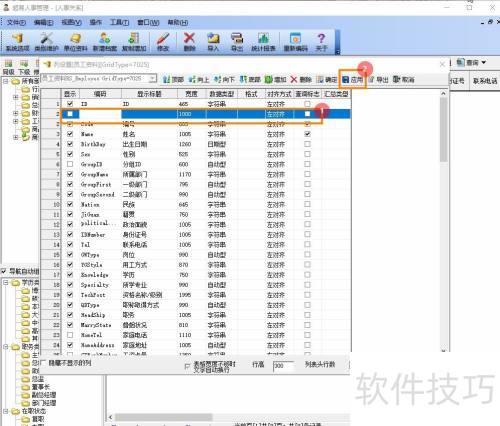Enable the 隐藏不显示的列 checkbox
Screen dimensions: 500x426
(x=44, y=363)
